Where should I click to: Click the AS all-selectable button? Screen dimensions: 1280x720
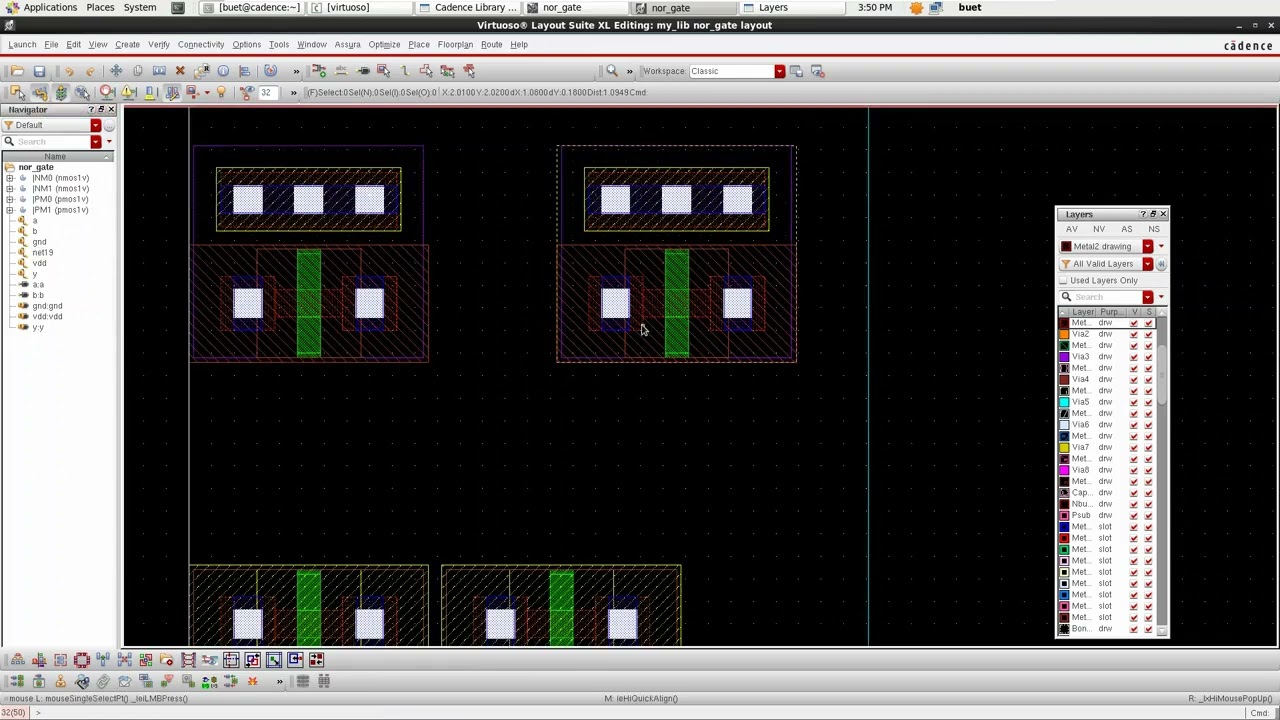click(x=1127, y=230)
